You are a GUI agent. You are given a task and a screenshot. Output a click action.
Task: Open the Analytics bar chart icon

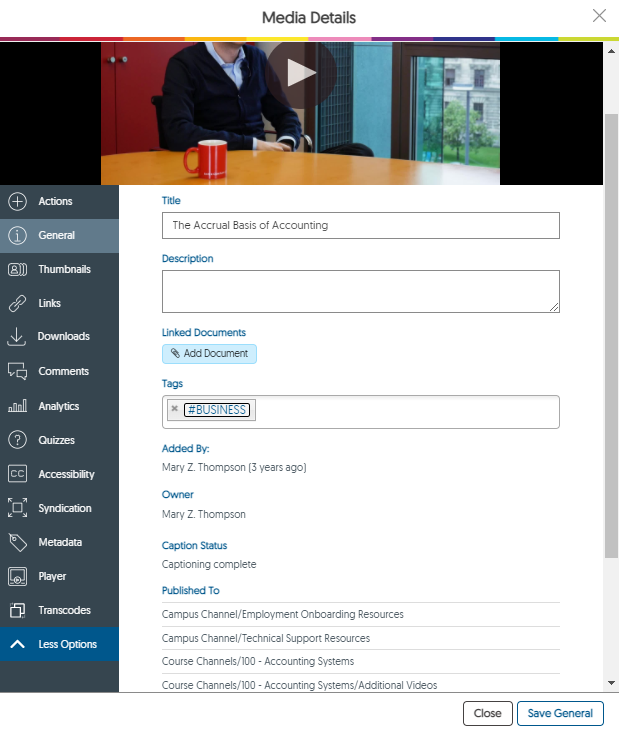[17, 406]
